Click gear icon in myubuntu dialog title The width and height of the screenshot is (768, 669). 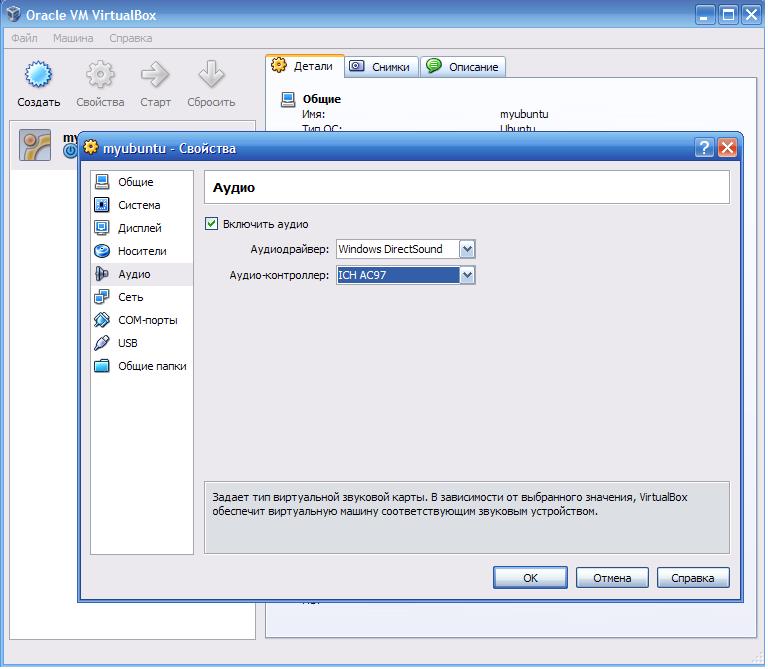91,147
